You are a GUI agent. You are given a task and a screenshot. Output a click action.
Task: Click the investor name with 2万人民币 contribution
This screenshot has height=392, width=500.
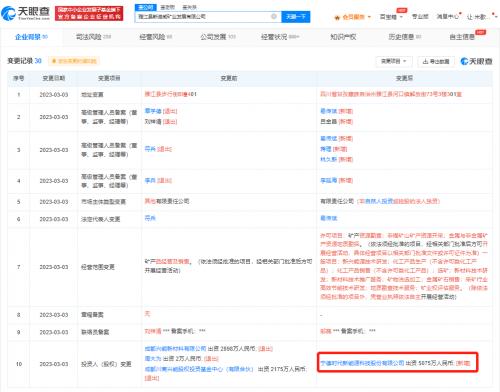click(x=153, y=359)
